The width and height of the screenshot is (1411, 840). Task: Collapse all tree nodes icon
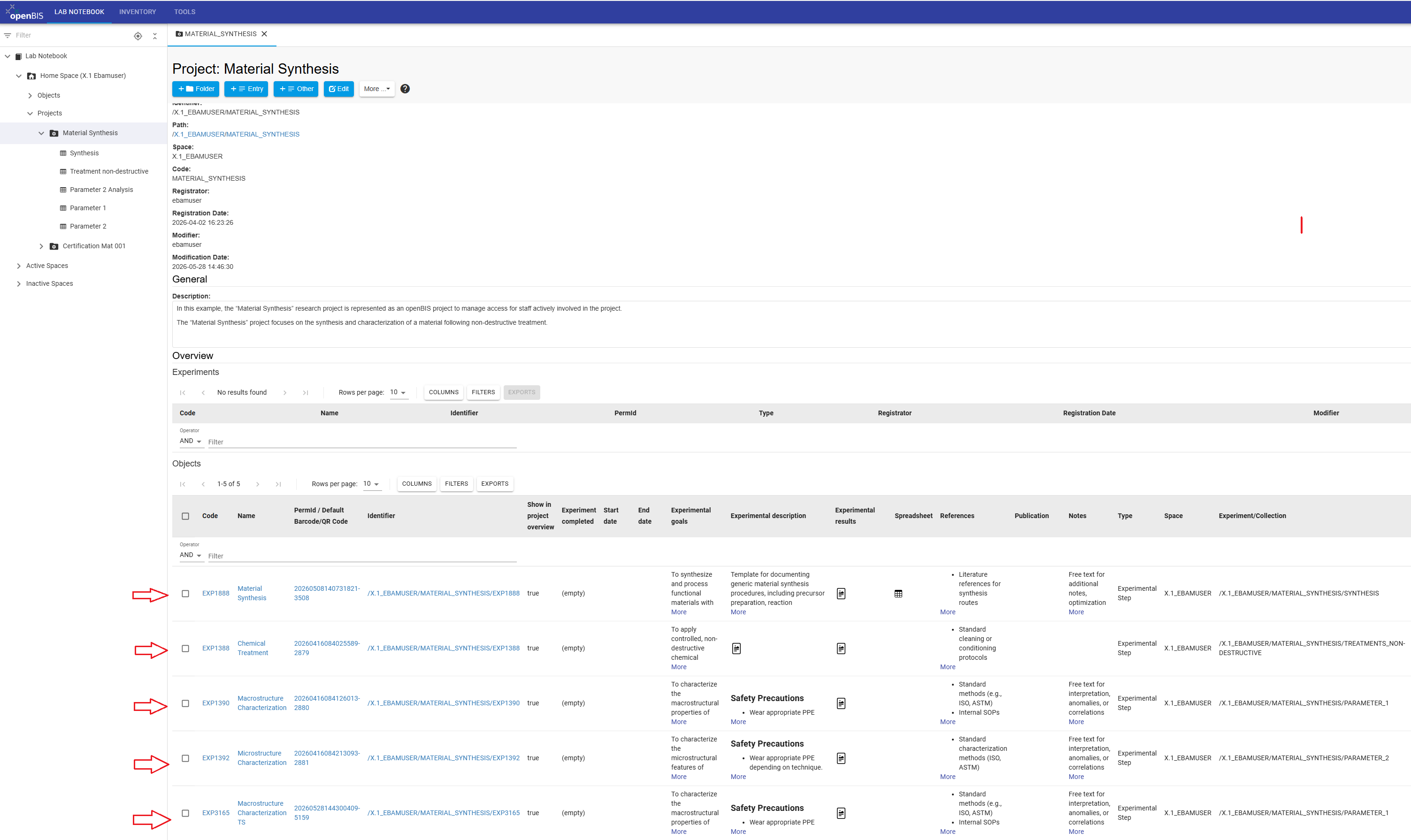[x=154, y=36]
